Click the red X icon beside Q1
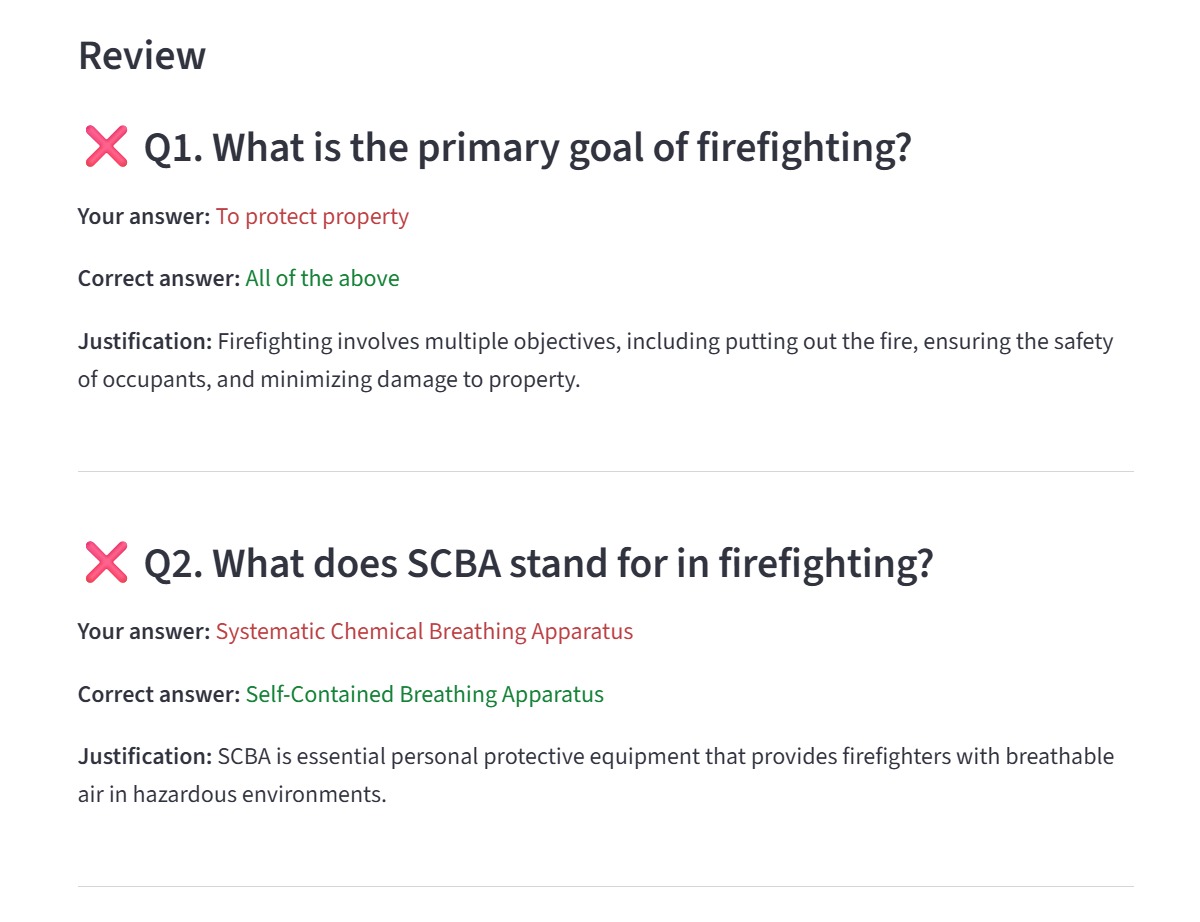This screenshot has width=1200, height=922. point(106,147)
